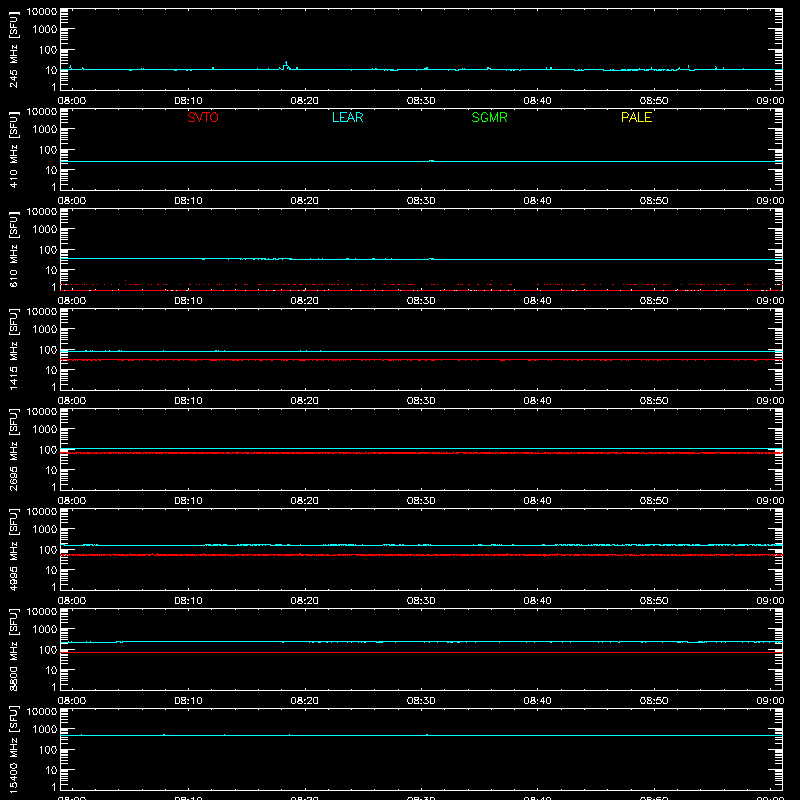Click the cyan LEAR legend label

(x=347, y=117)
